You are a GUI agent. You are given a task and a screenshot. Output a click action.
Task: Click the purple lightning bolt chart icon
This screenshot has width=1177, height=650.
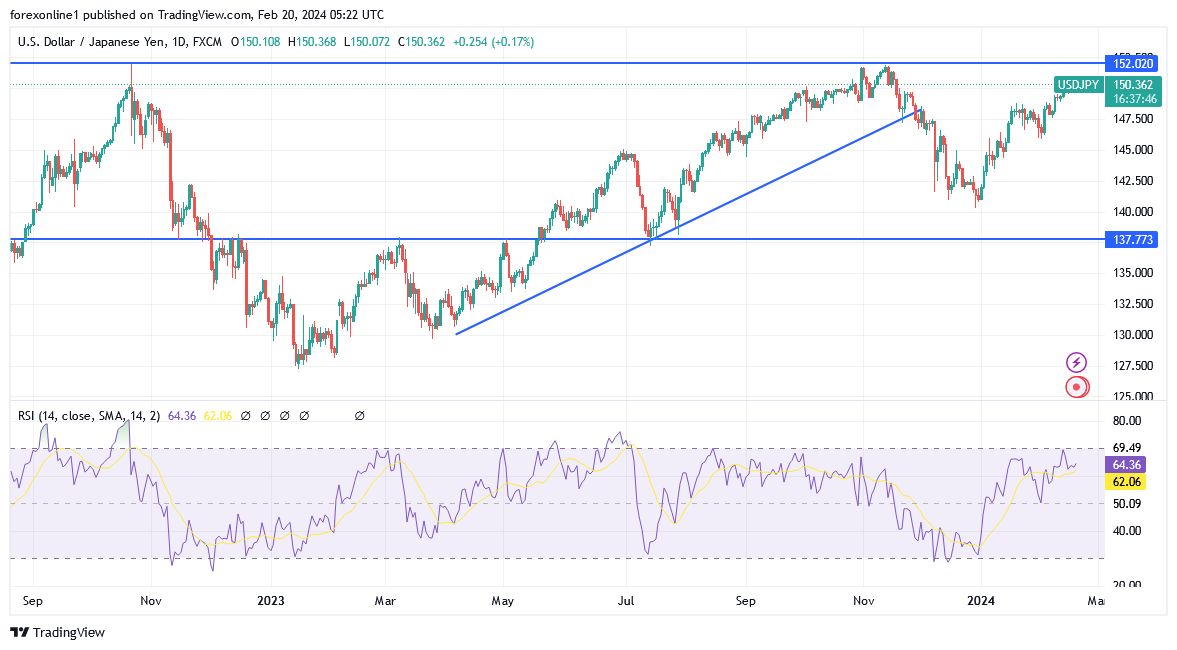pos(1076,362)
